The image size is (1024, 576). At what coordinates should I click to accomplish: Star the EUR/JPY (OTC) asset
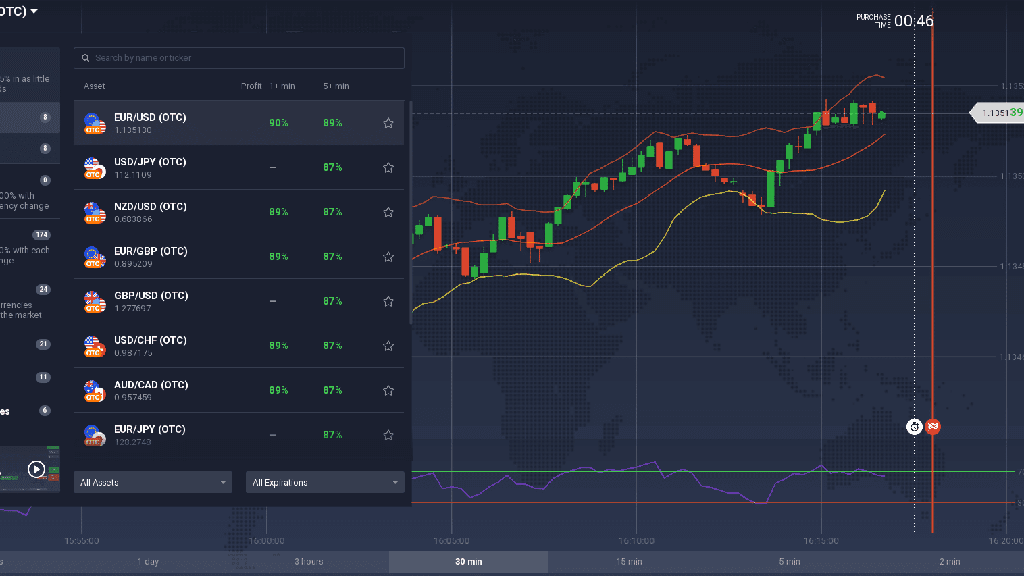coord(388,435)
